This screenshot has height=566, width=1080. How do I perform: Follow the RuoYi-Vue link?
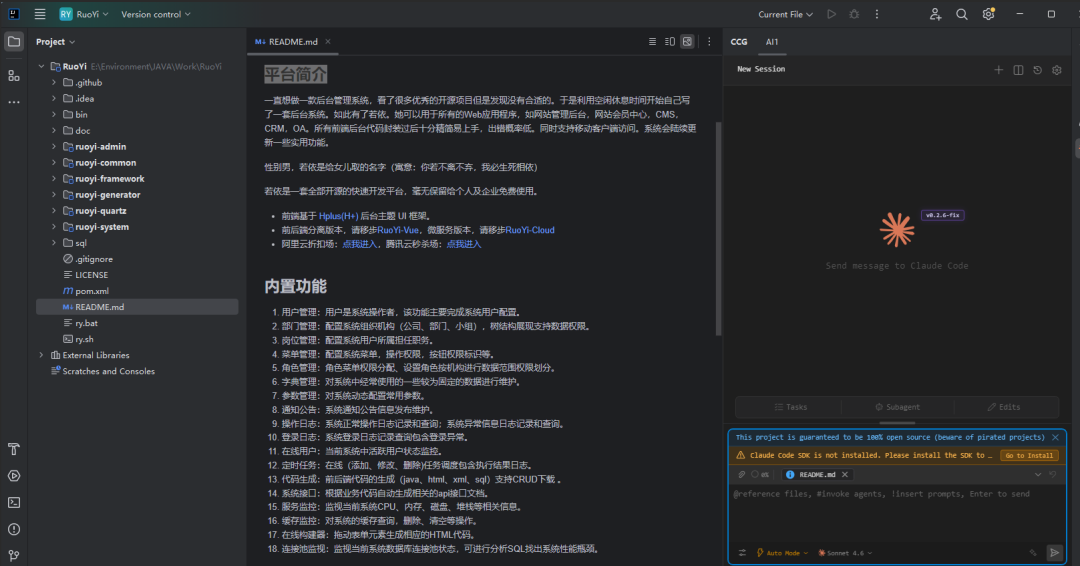click(x=398, y=230)
